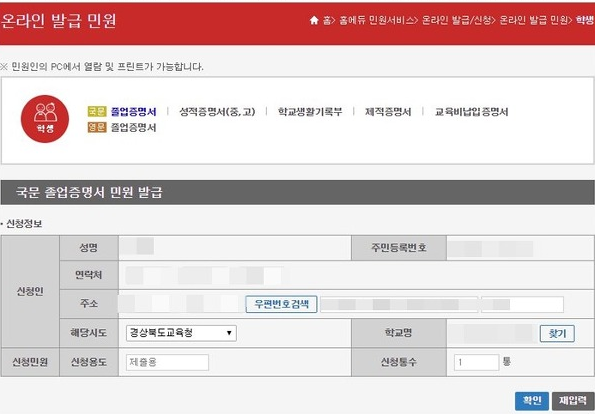The height and width of the screenshot is (414, 595).
Task: Click the home icon in the breadcrumb
Action: pos(314,20)
